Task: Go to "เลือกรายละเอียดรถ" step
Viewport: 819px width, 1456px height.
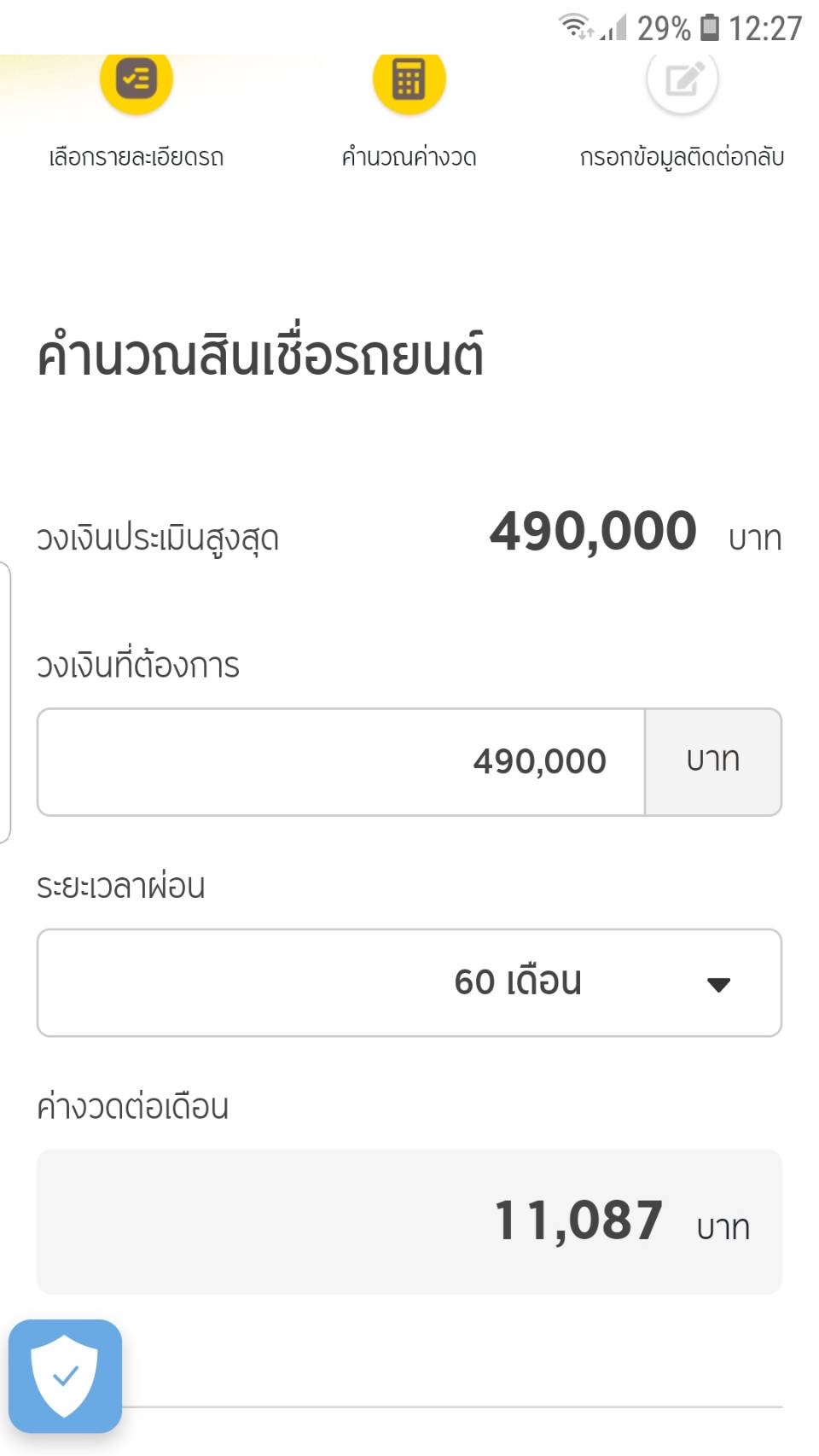Action: 136,157
